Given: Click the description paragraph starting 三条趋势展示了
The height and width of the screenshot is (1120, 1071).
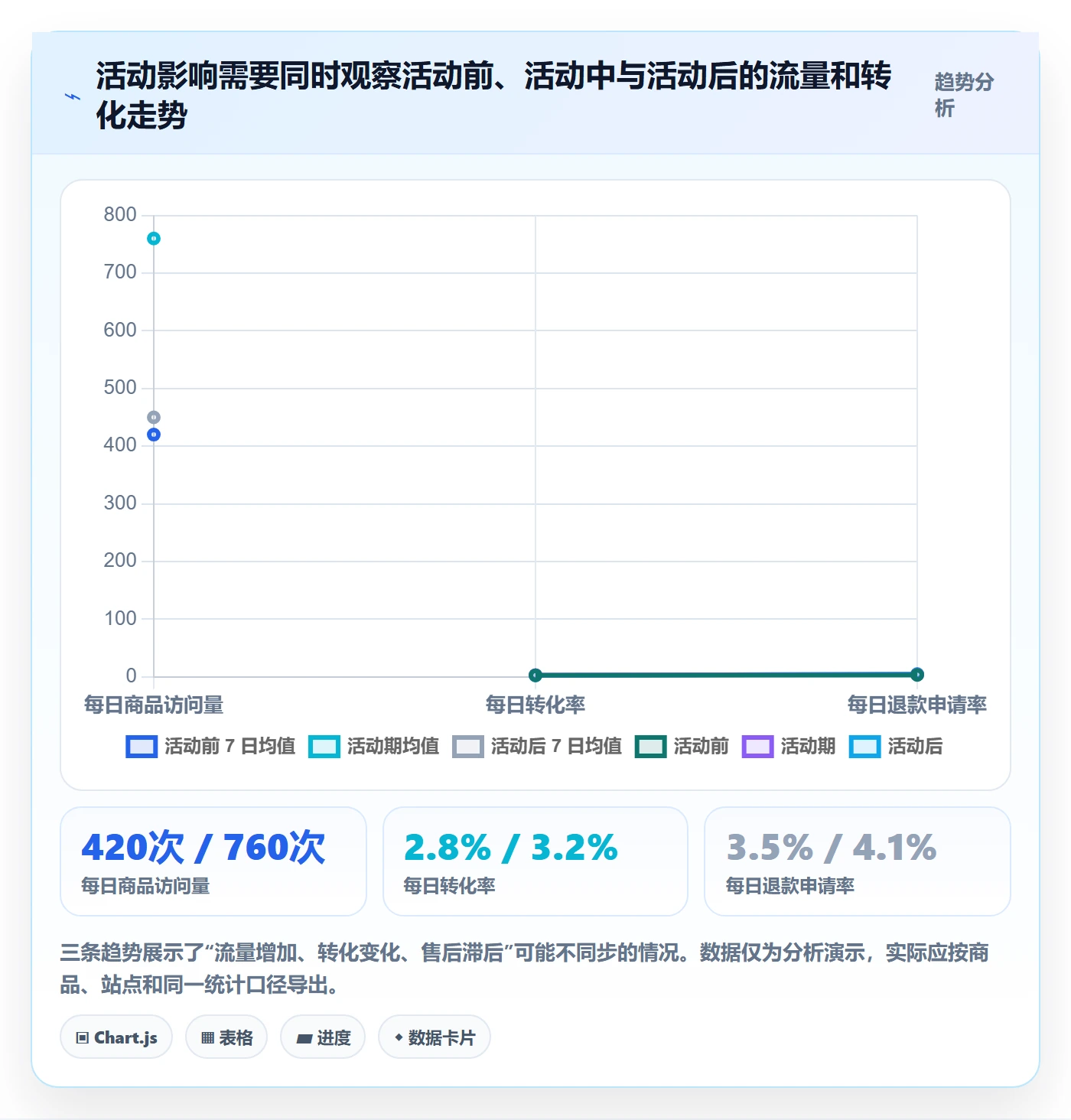Looking at the screenshot, I should tap(525, 969).
